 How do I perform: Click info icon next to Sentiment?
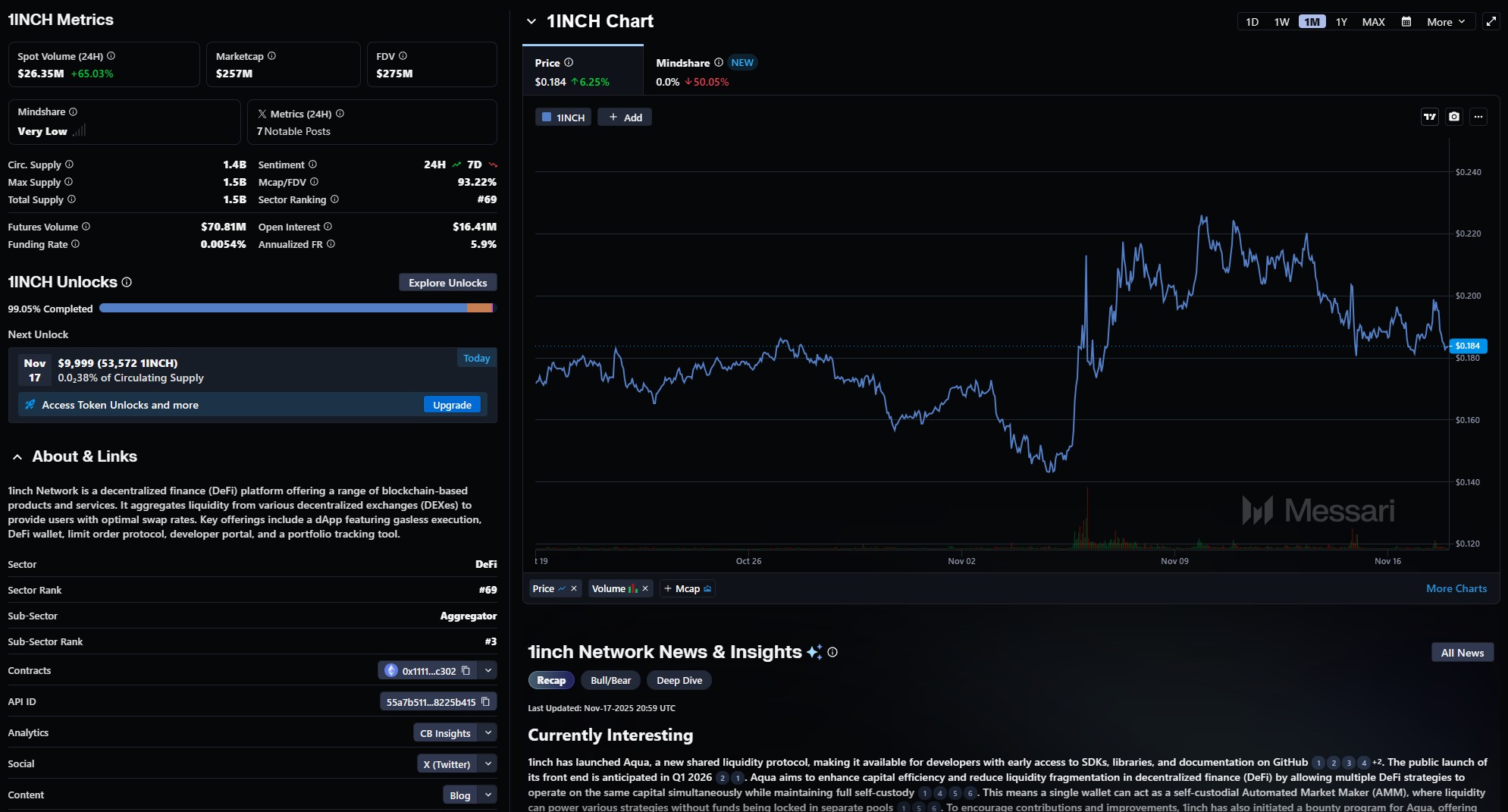[x=313, y=165]
